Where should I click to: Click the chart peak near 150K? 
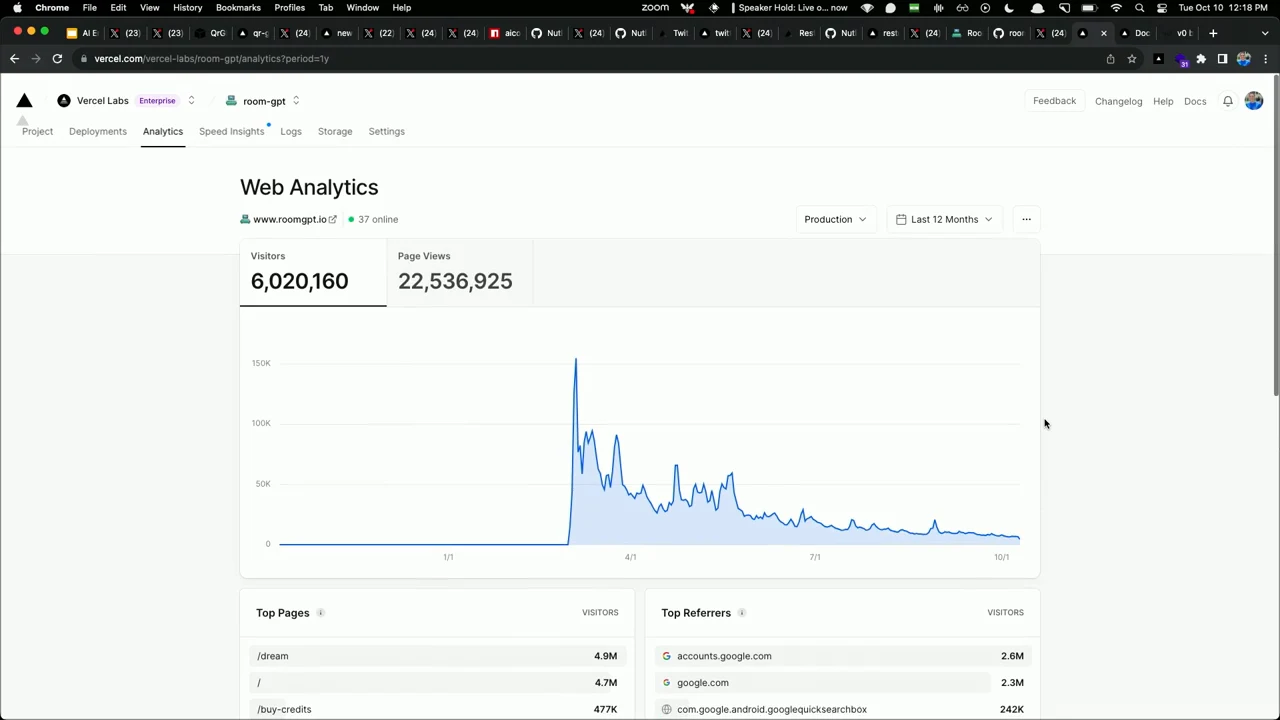point(575,360)
